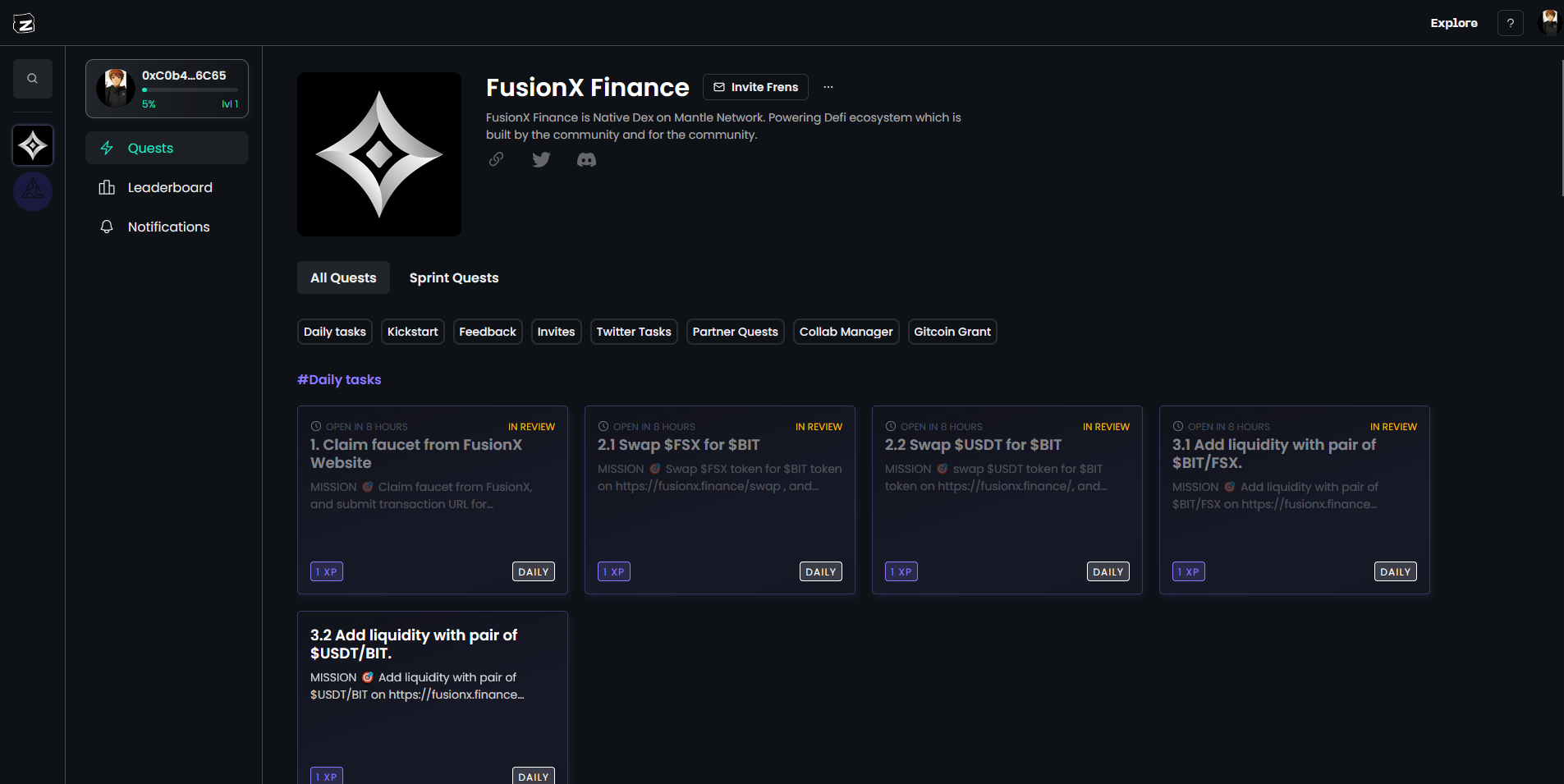Viewport: 1564px width, 784px height.
Task: Enable the Partner Quests filter chip
Action: point(735,332)
